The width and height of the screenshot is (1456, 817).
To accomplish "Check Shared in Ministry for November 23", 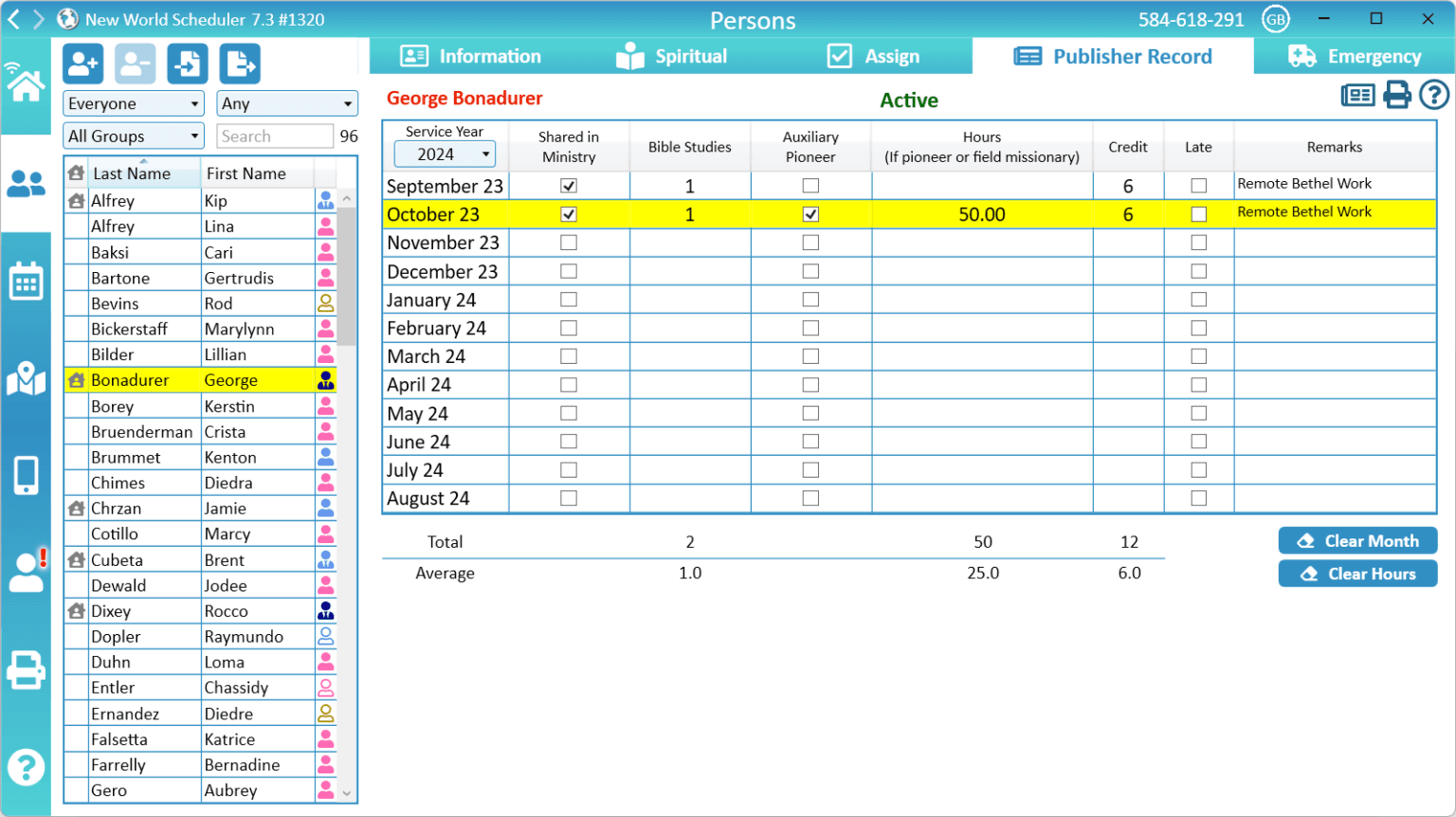I will click(x=569, y=242).
